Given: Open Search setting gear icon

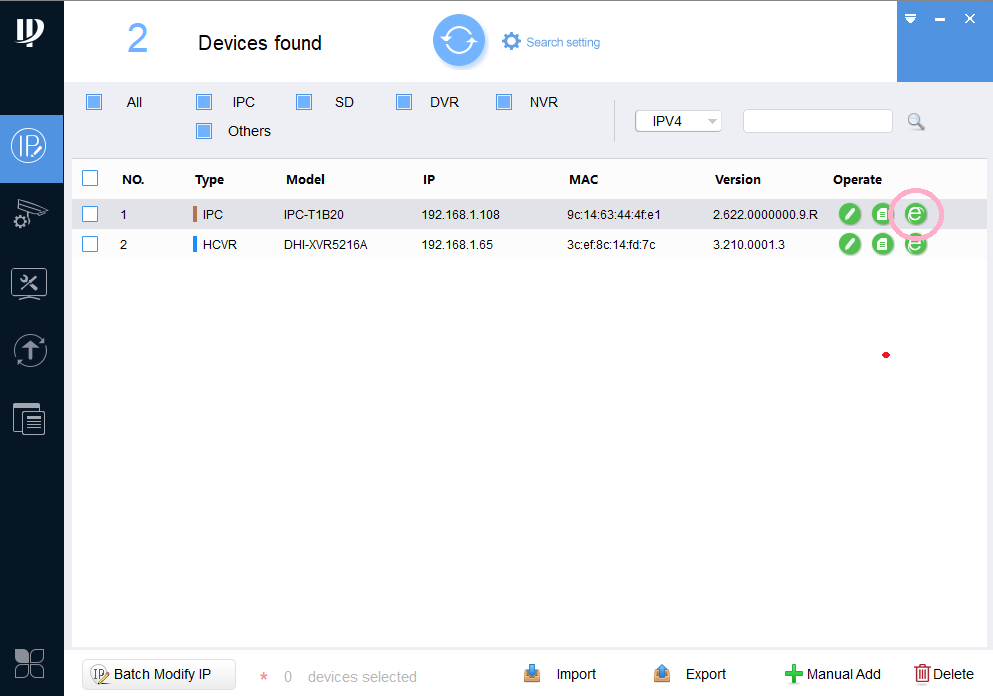Looking at the screenshot, I should (x=511, y=41).
